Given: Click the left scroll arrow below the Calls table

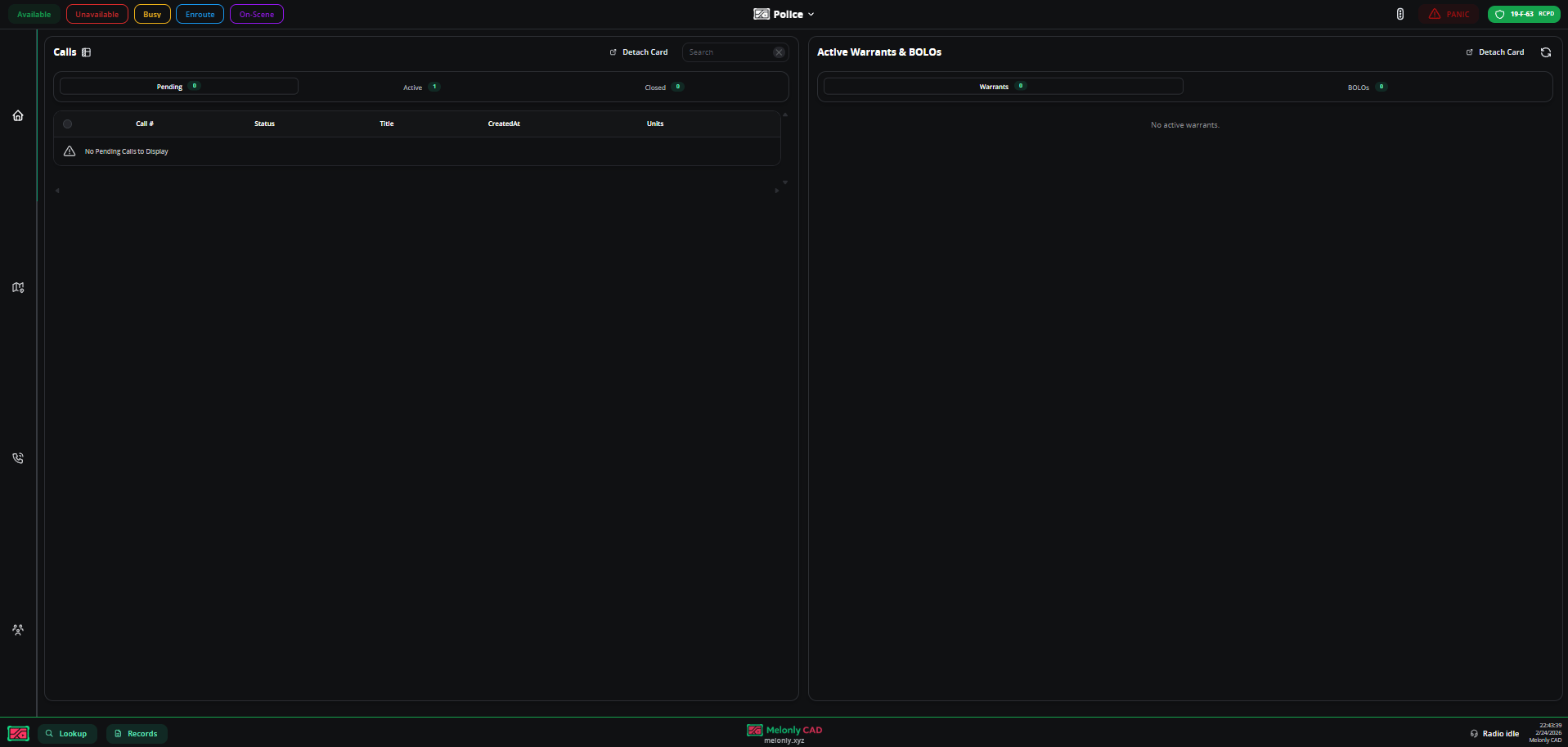Looking at the screenshot, I should pyautogui.click(x=57, y=191).
